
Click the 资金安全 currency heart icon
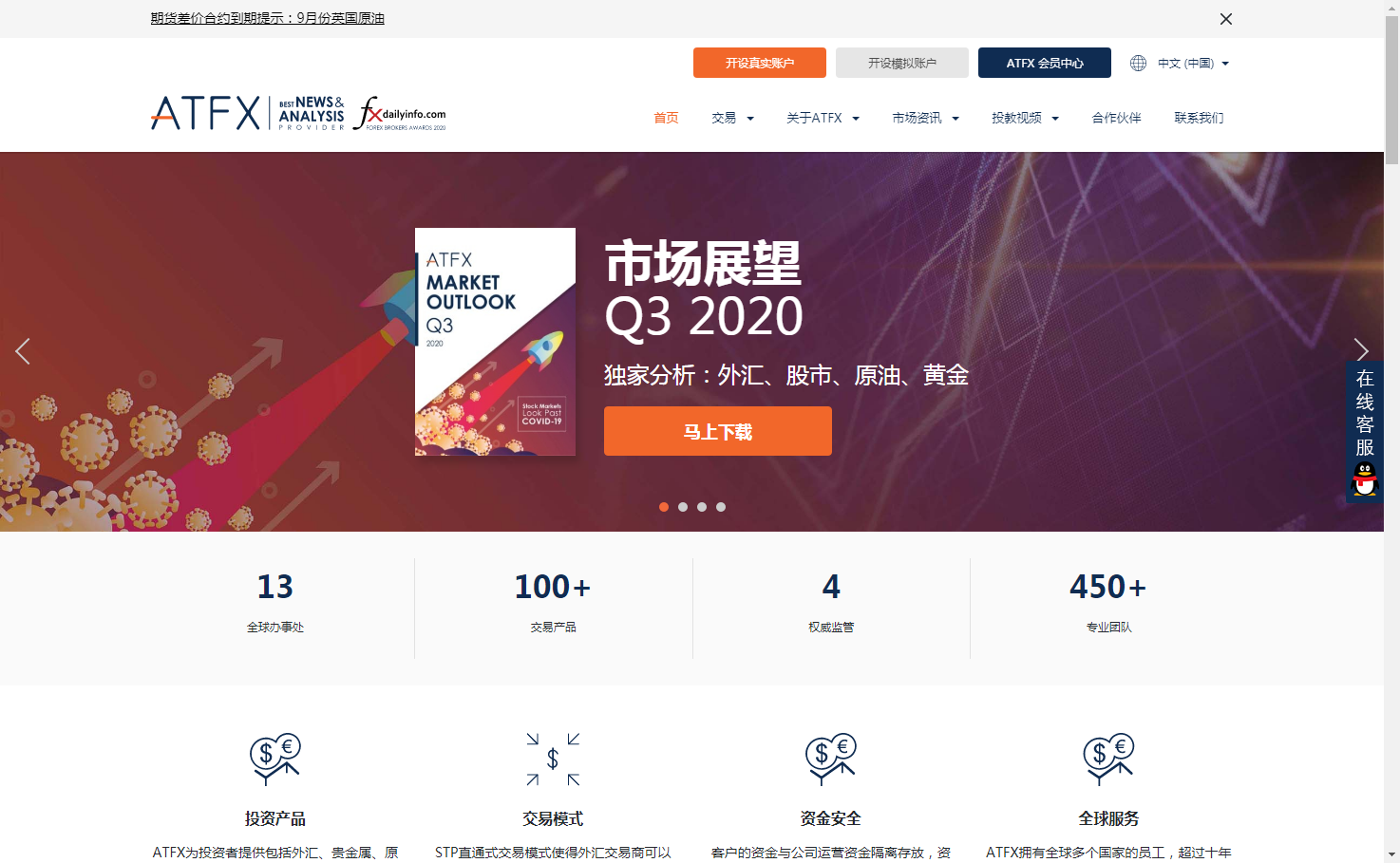tap(831, 759)
